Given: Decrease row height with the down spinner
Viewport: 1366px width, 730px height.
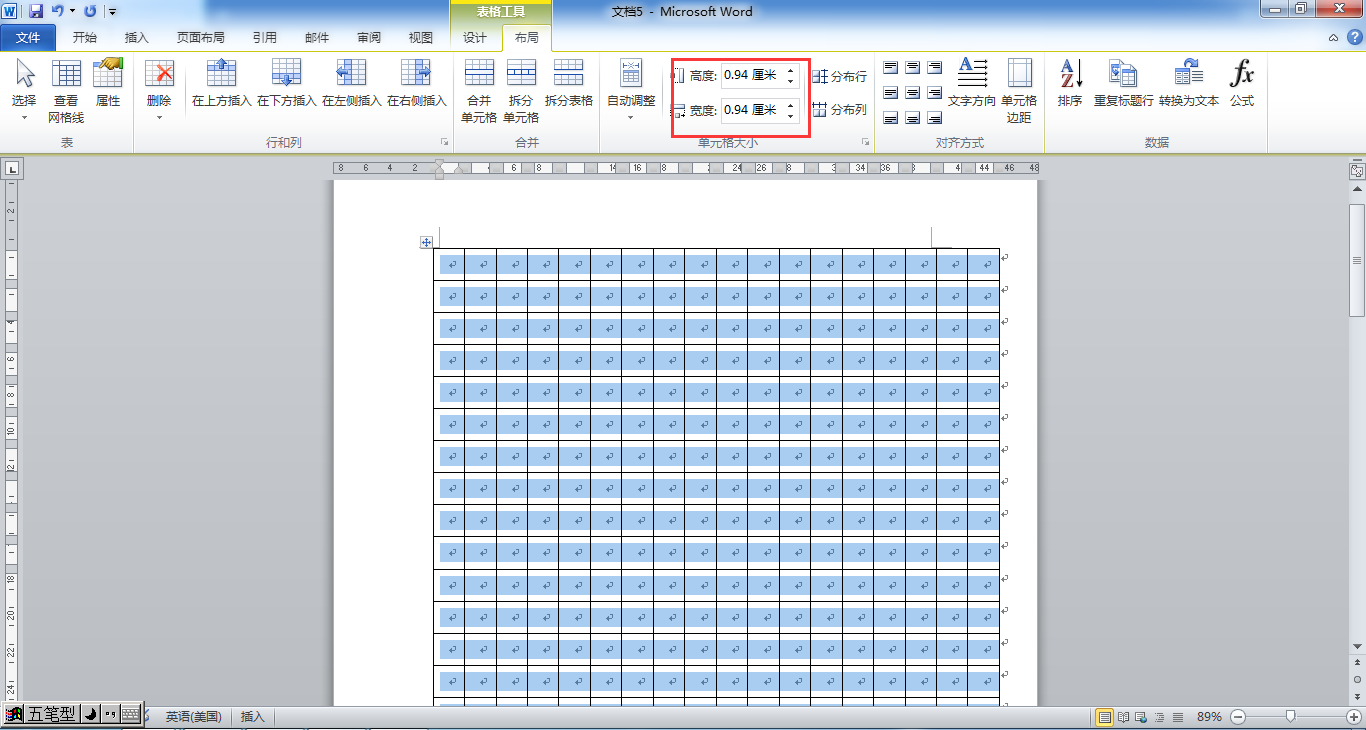Looking at the screenshot, I should click(791, 80).
